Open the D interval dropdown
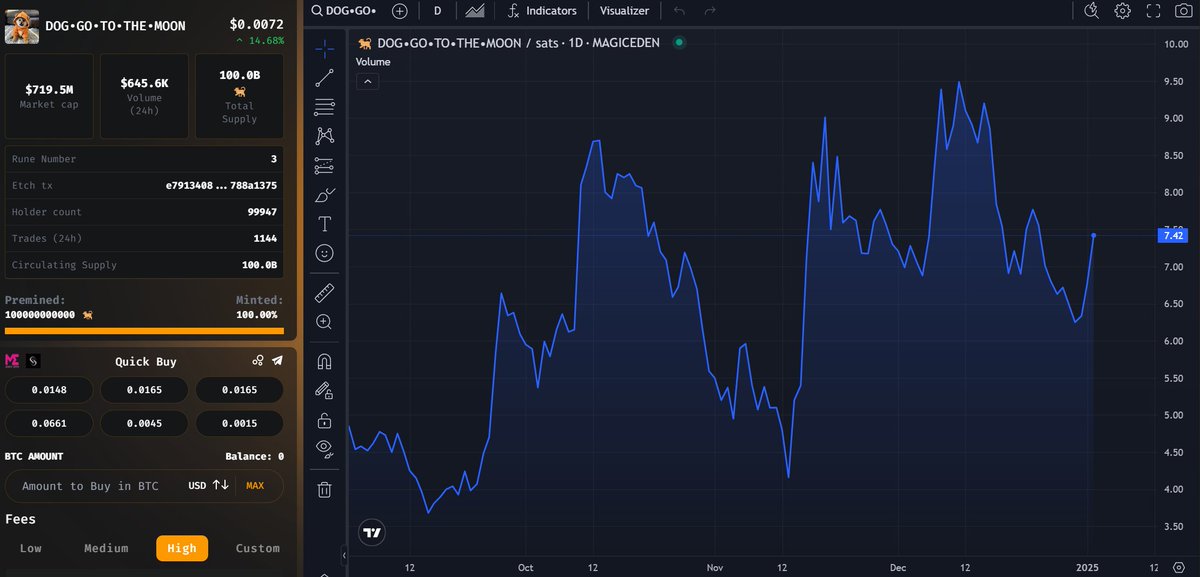 point(437,11)
